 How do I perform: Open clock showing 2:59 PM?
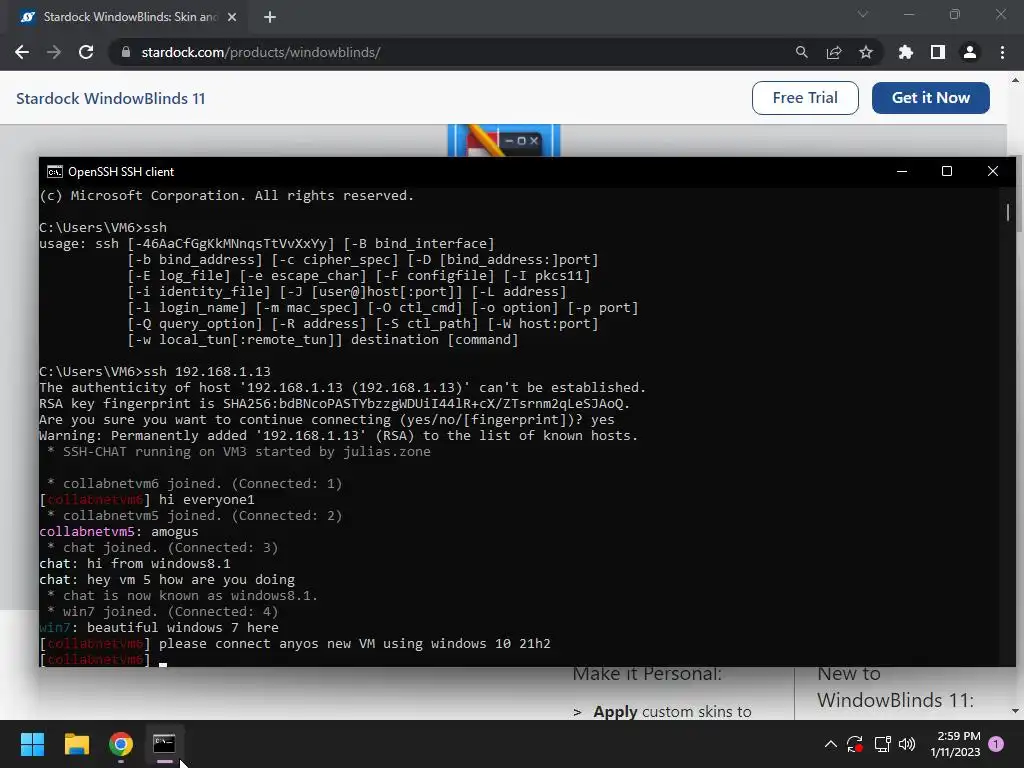click(x=955, y=744)
